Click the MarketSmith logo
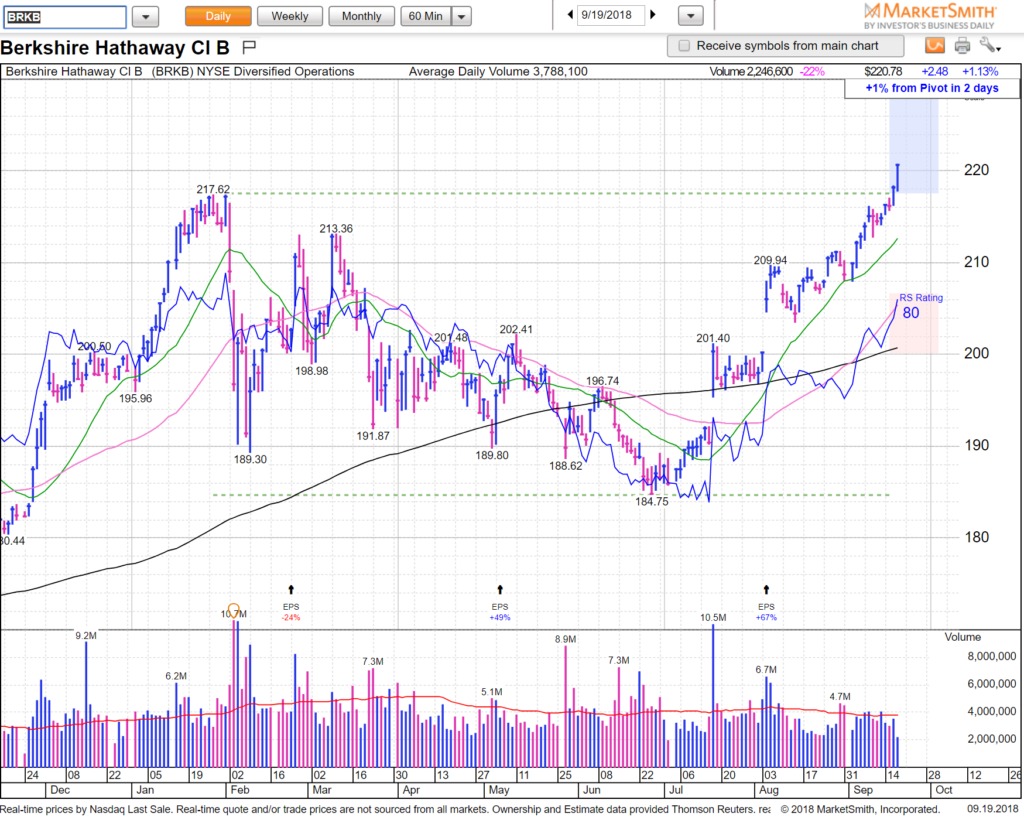The height and width of the screenshot is (827, 1024). coord(930,16)
